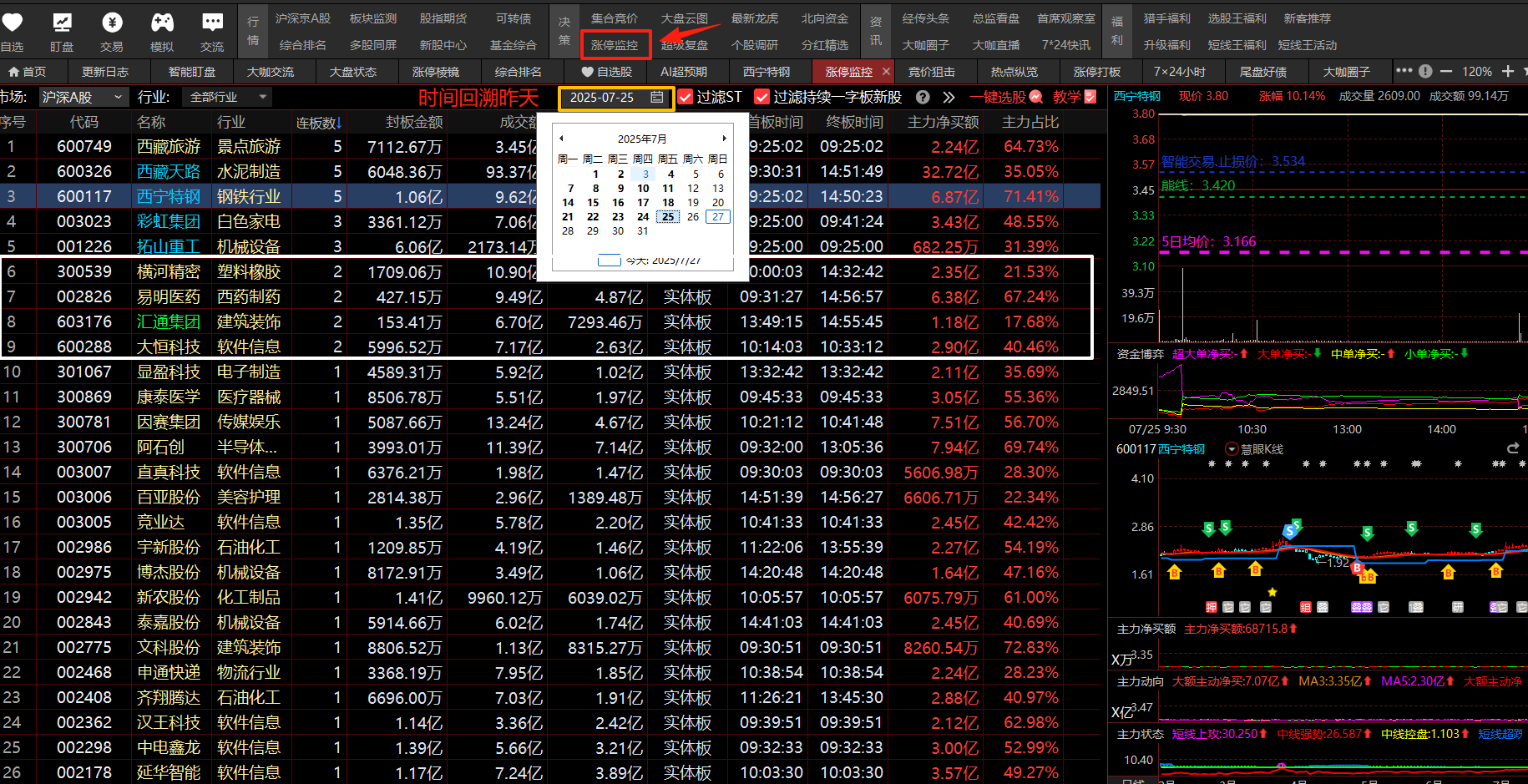The width and height of the screenshot is (1528, 784).
Task: Switch to the 涨停棱镜 tab
Action: point(436,72)
